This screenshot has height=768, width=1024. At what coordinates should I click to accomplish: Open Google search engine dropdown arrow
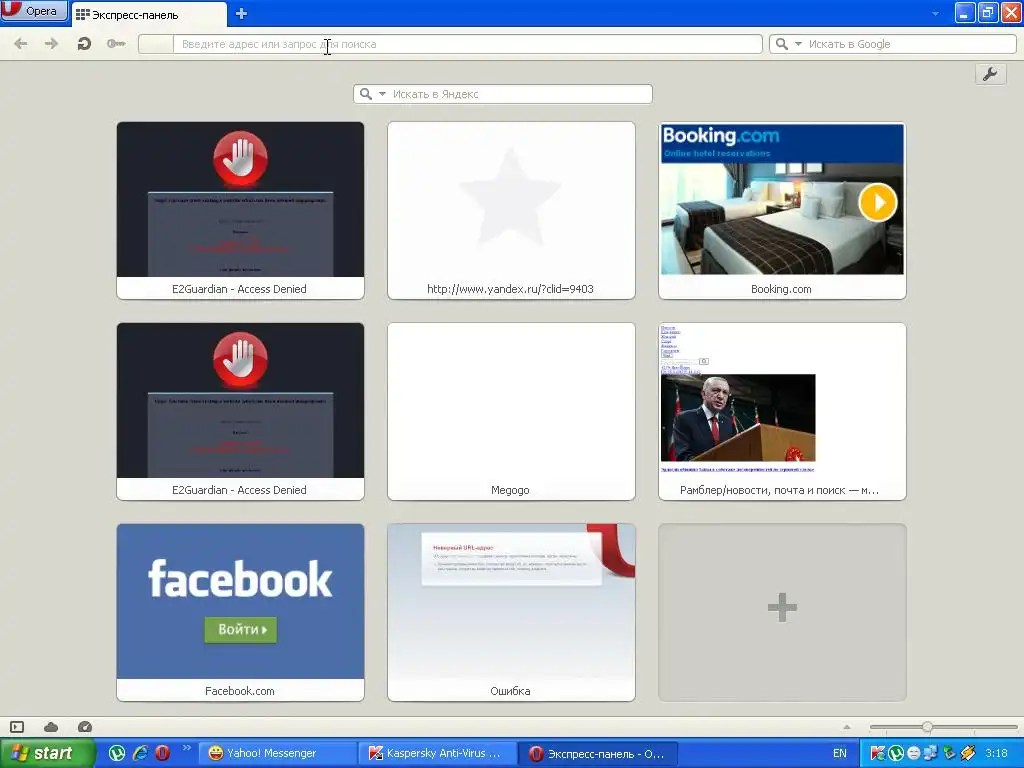pos(798,44)
